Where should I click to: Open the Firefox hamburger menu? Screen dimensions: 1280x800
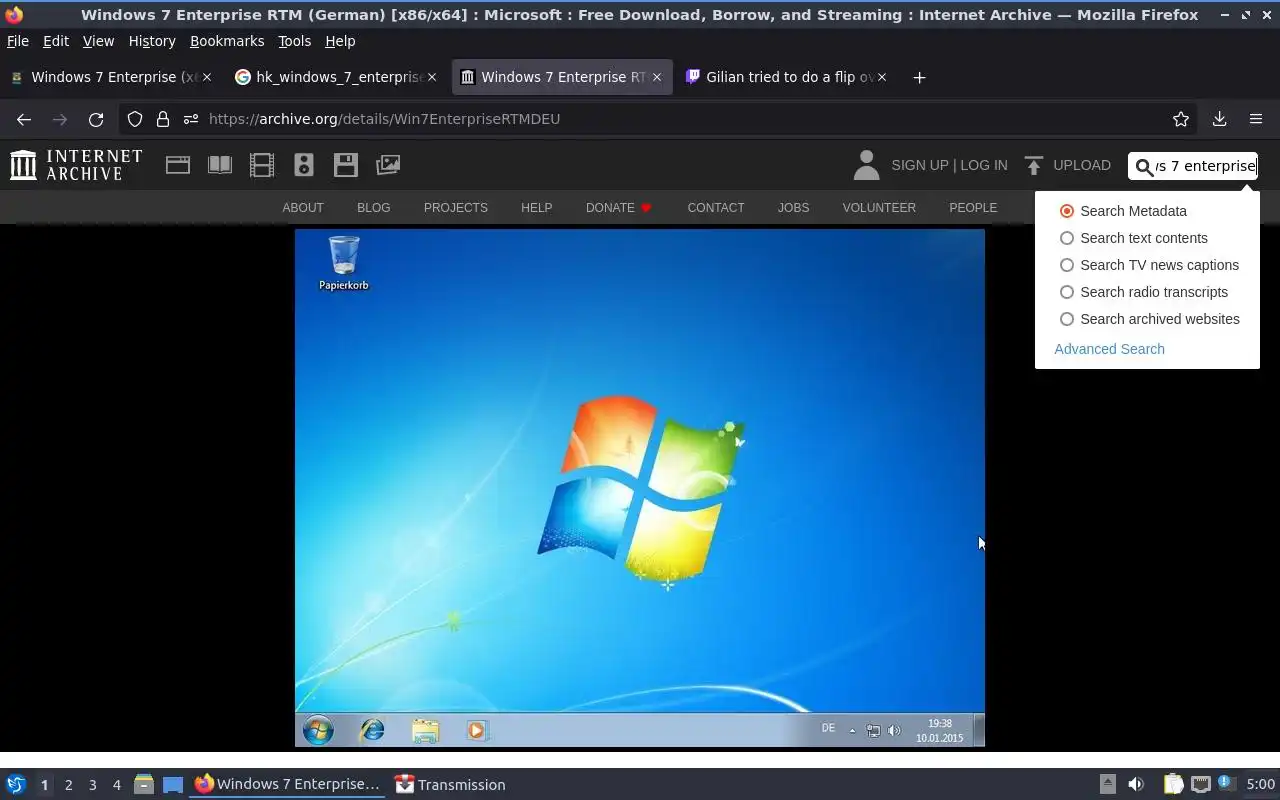point(1256,119)
